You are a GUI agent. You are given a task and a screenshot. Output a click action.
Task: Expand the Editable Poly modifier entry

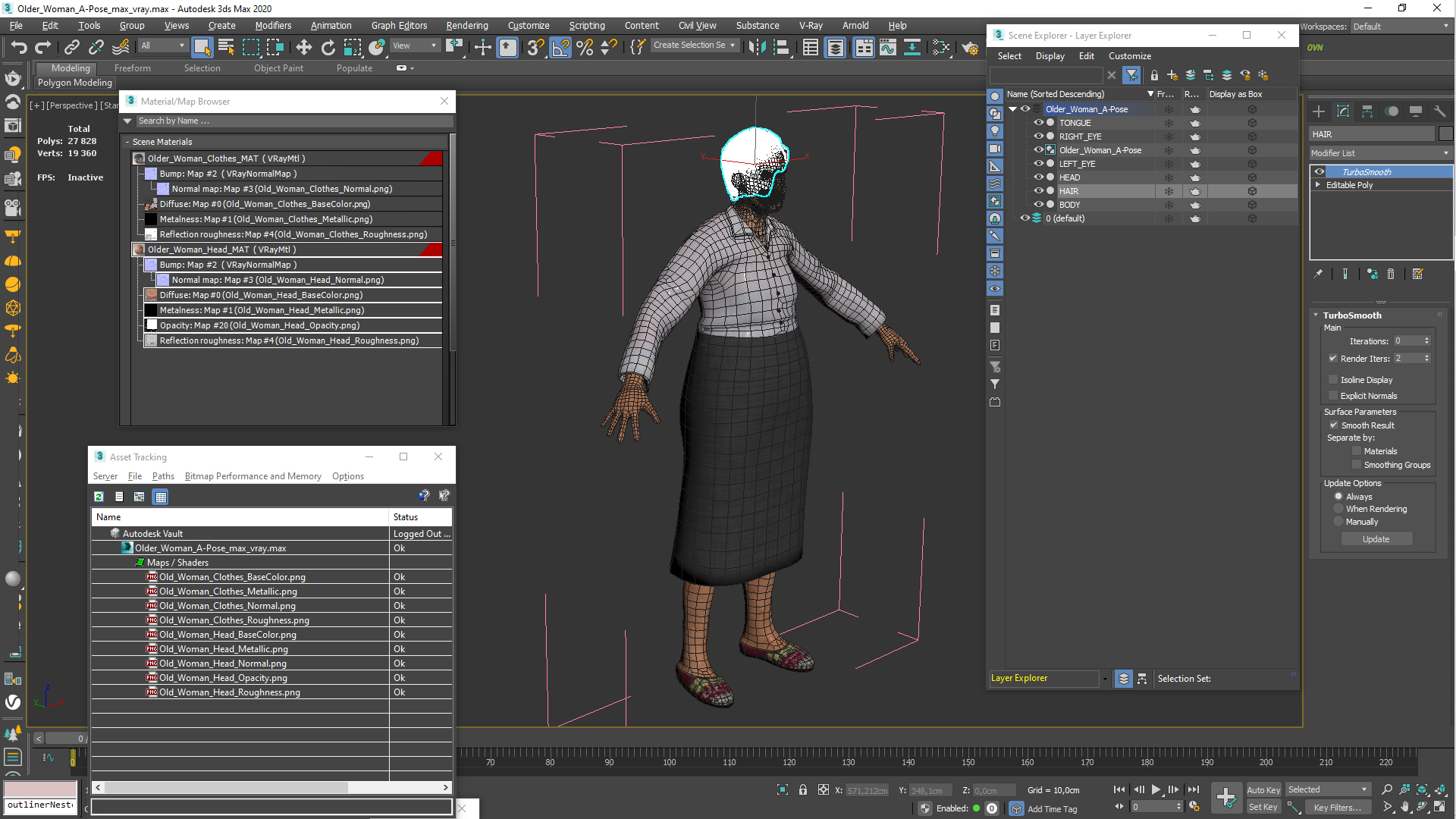pos(1318,185)
